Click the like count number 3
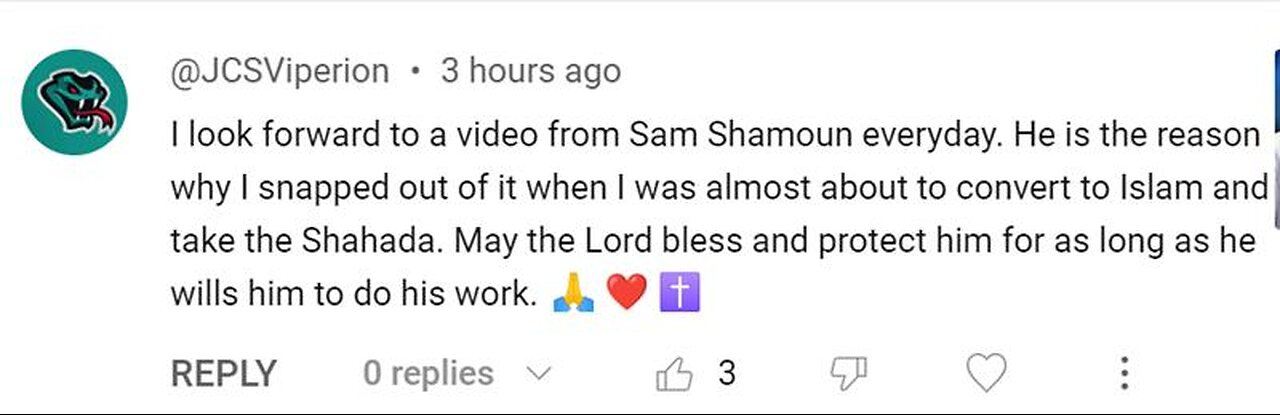Image resolution: width=1280 pixels, height=415 pixels. pos(727,374)
